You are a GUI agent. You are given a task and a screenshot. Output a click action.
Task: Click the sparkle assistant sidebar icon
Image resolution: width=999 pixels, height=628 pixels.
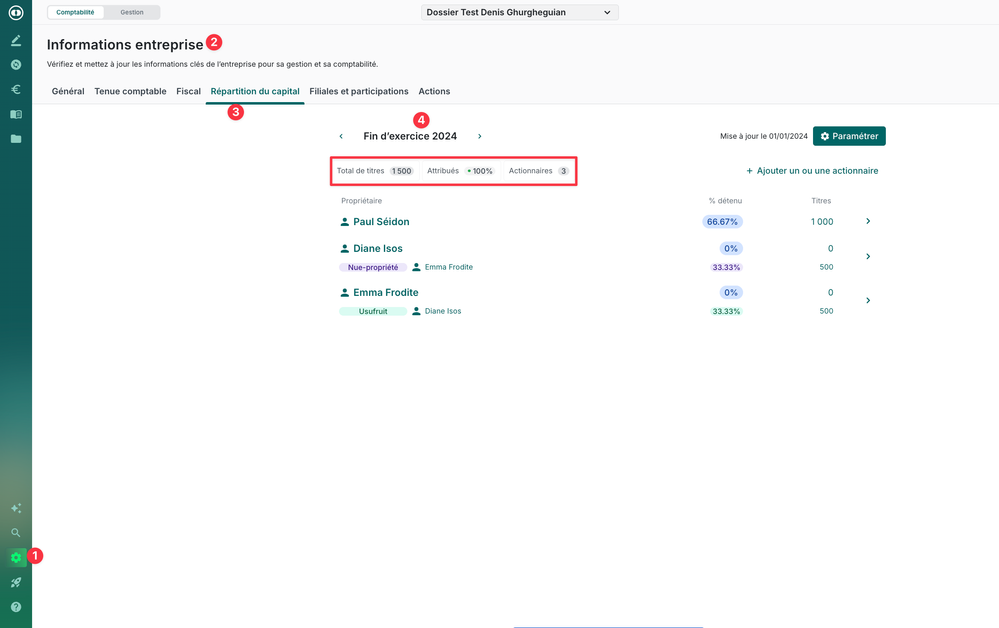pyautogui.click(x=16, y=508)
